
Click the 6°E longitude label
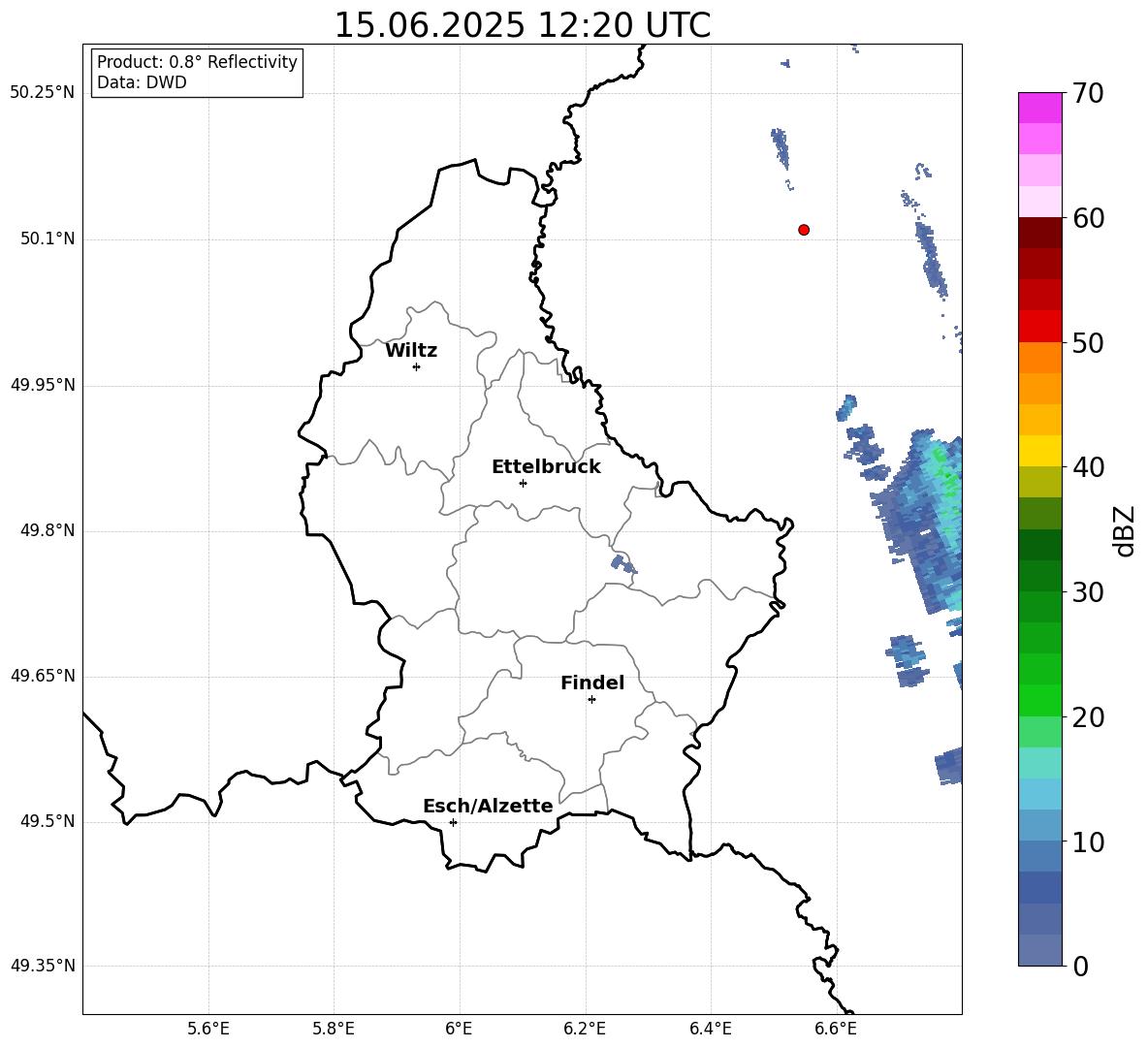pos(459,1029)
